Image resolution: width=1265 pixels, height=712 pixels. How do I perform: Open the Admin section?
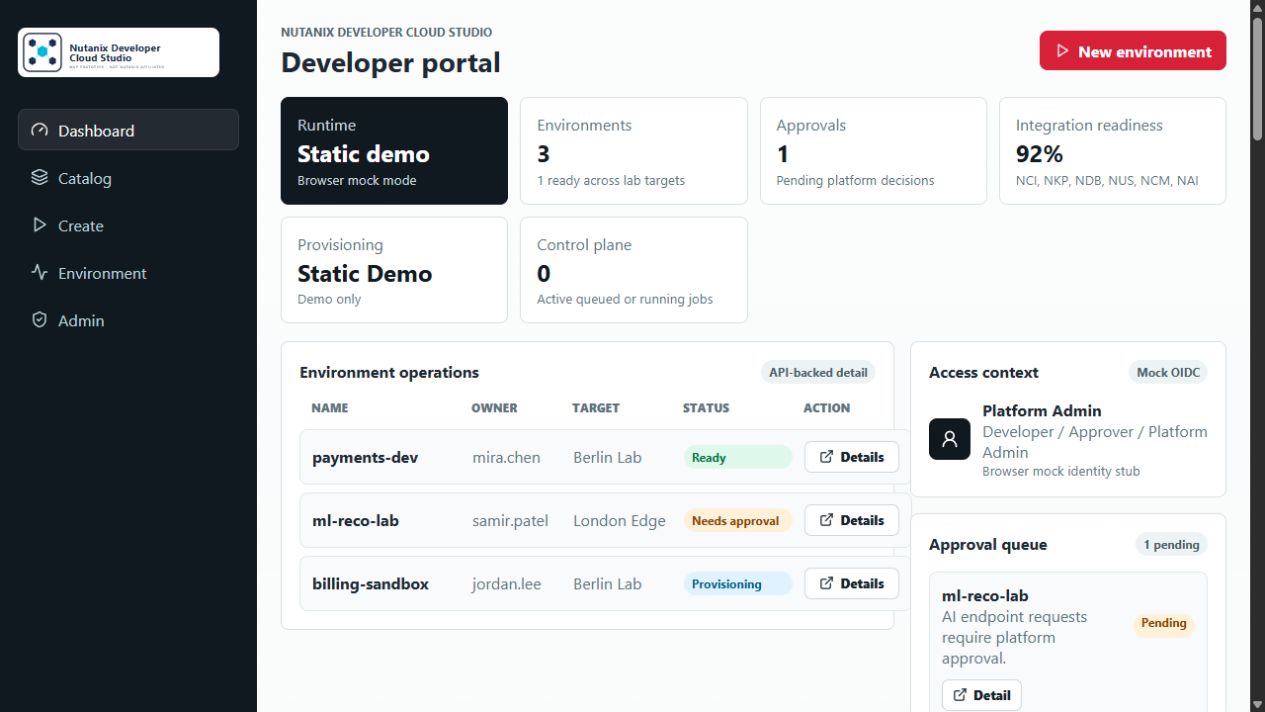(128, 320)
